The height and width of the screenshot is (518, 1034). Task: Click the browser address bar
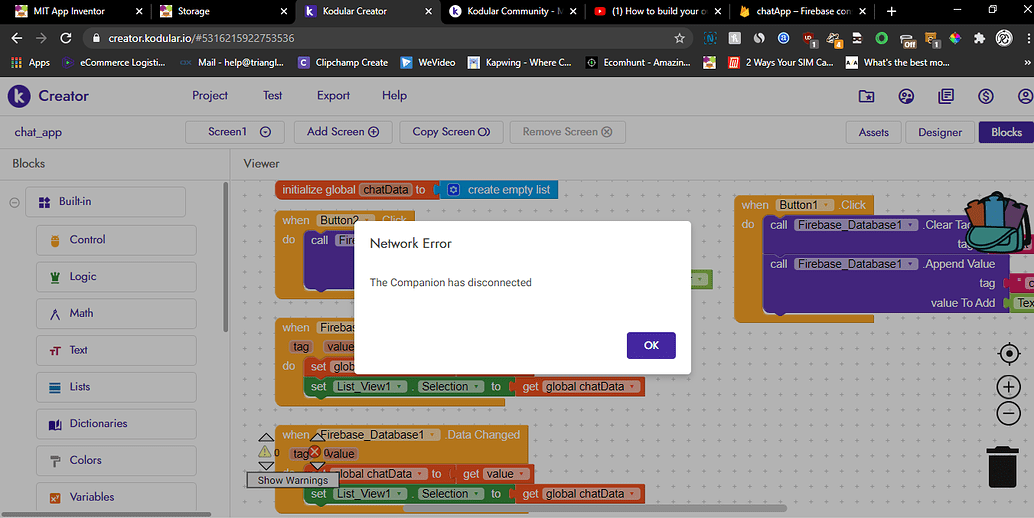point(388,38)
